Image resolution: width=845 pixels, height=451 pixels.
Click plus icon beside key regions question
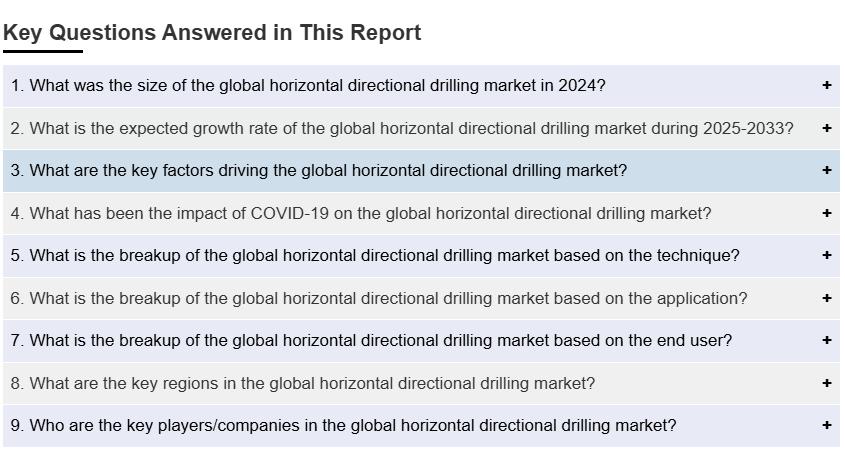click(827, 383)
